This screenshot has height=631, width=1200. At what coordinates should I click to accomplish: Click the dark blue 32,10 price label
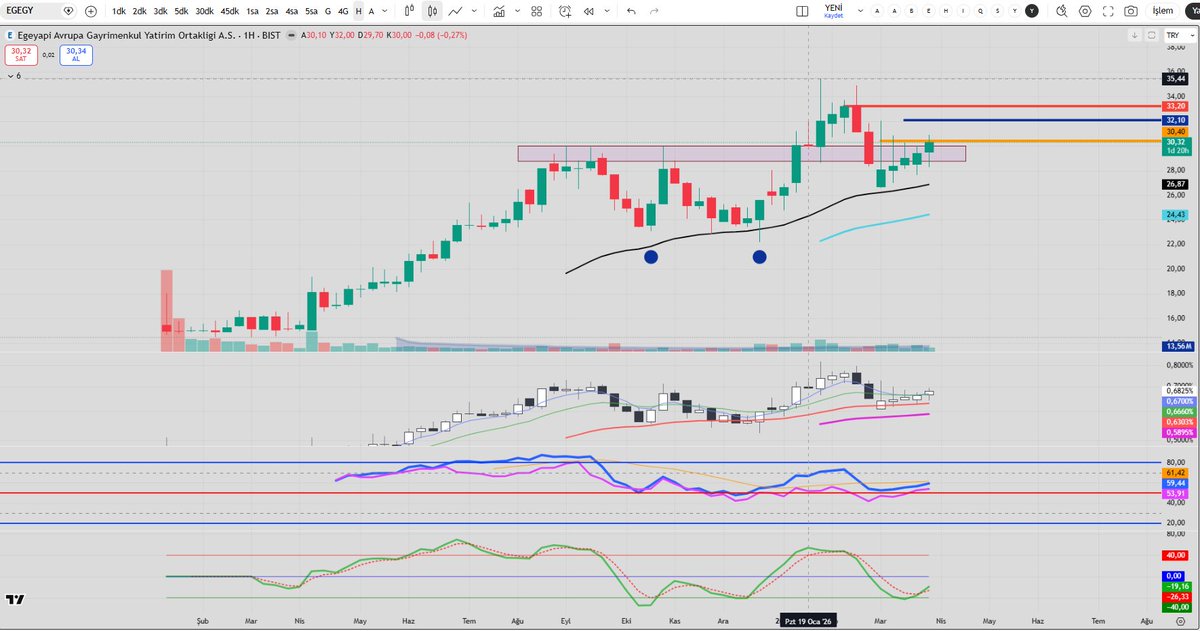point(1175,120)
